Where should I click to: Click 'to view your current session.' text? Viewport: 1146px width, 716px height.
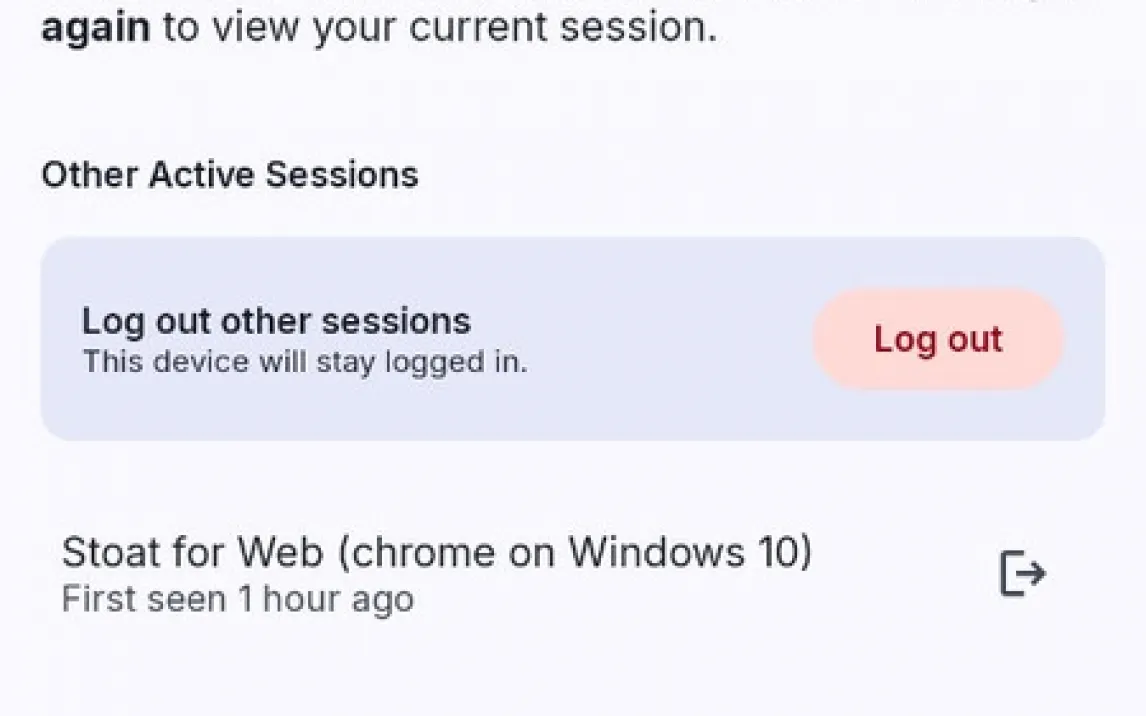click(439, 27)
